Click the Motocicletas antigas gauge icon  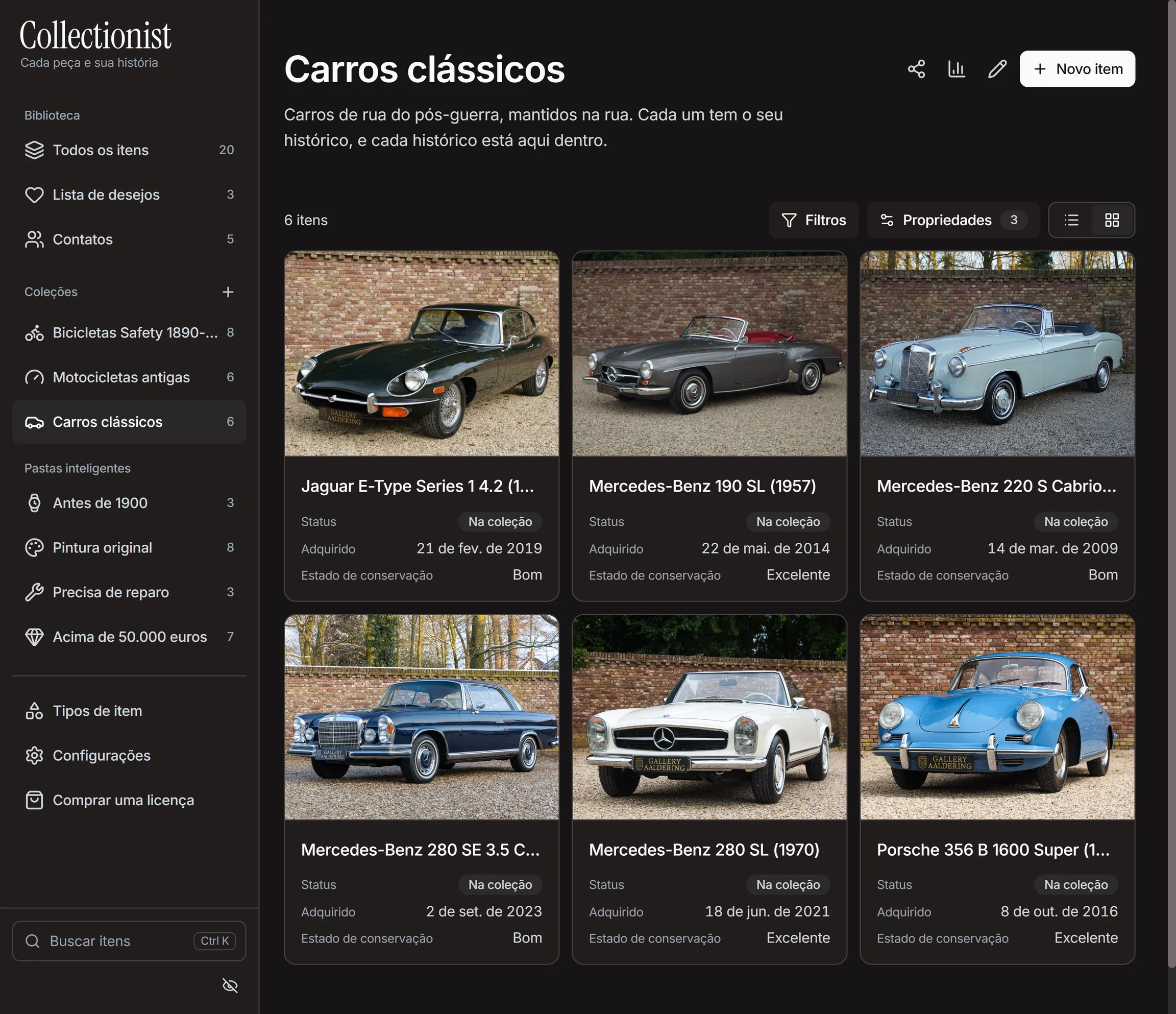pyautogui.click(x=34, y=377)
